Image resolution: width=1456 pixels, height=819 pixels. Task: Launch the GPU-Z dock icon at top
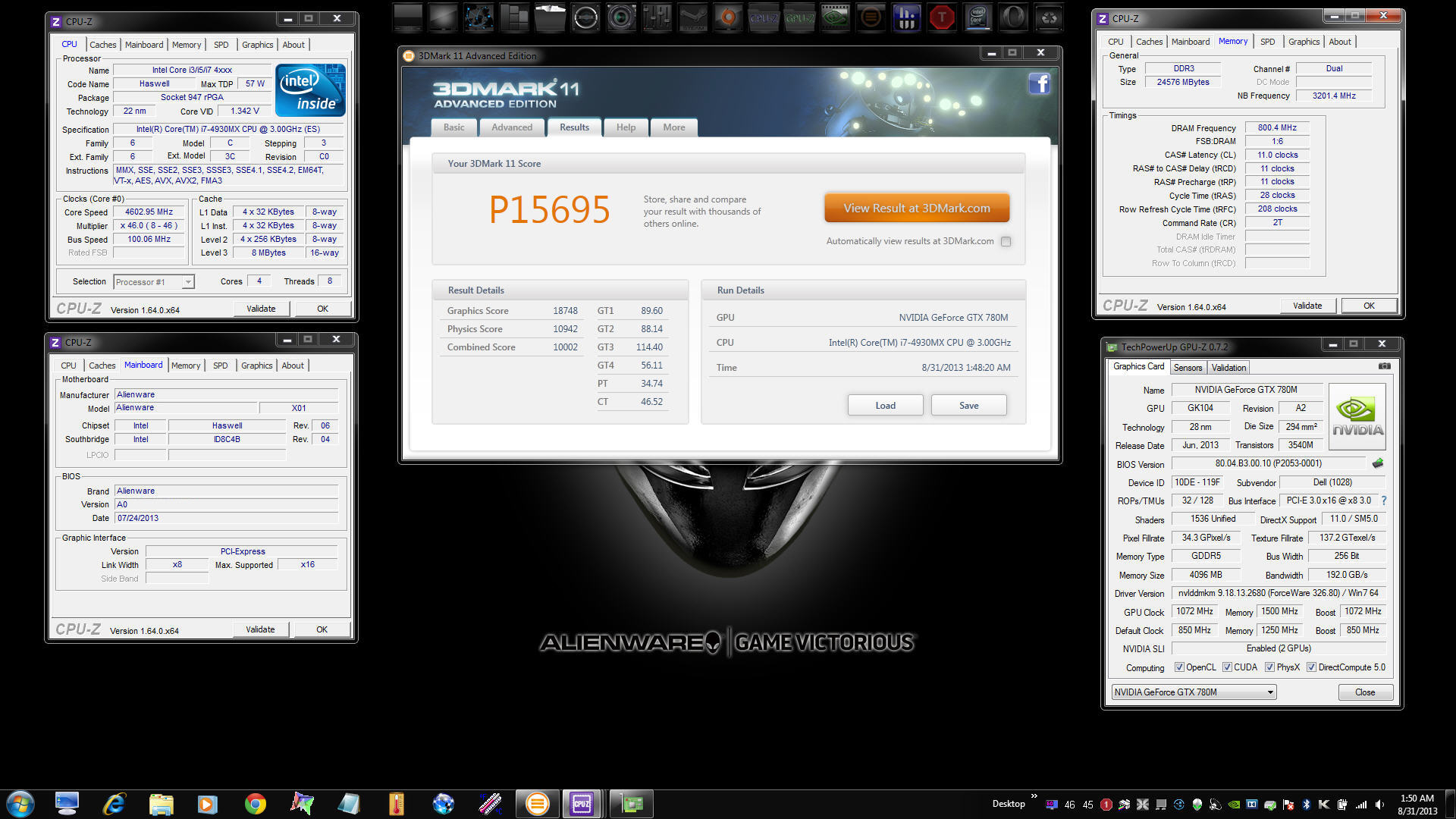799,17
